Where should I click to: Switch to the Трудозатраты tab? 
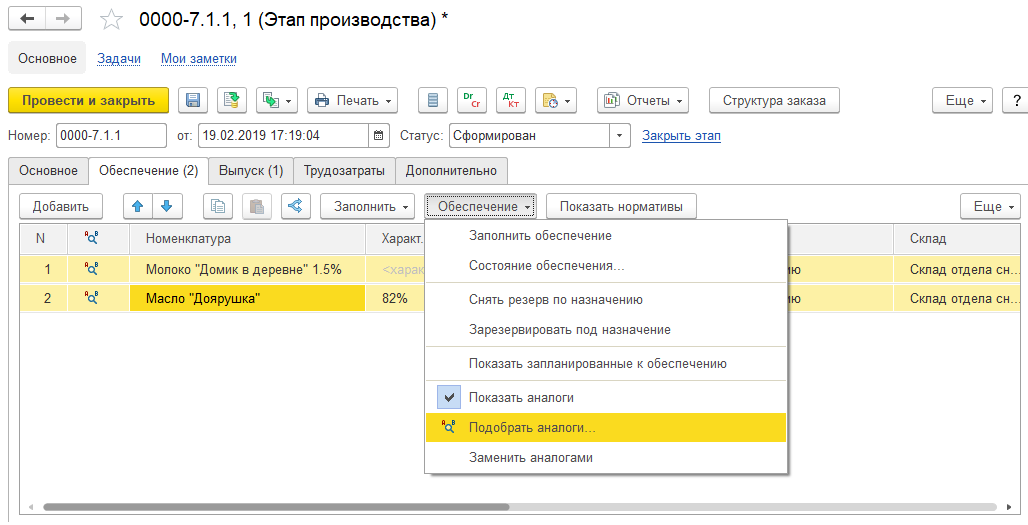[344, 171]
